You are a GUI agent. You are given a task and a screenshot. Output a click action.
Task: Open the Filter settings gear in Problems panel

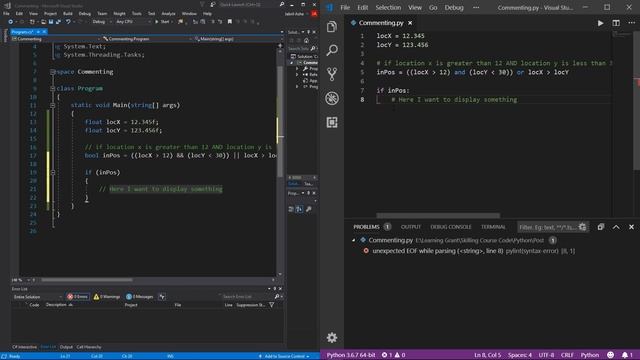coord(582,227)
